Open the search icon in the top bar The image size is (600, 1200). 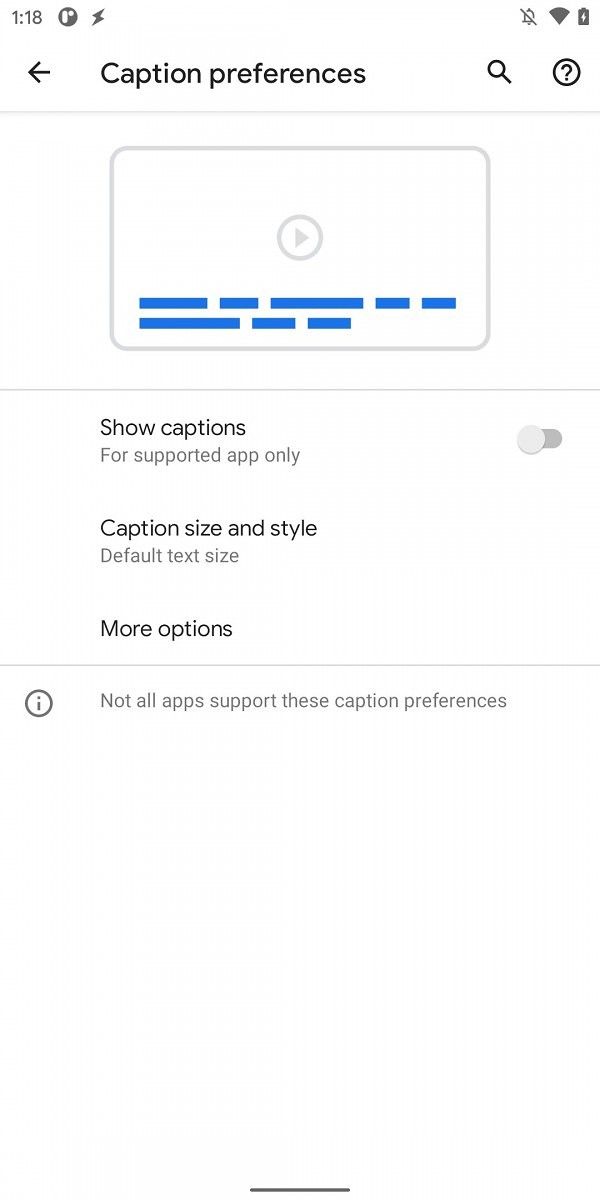498,72
